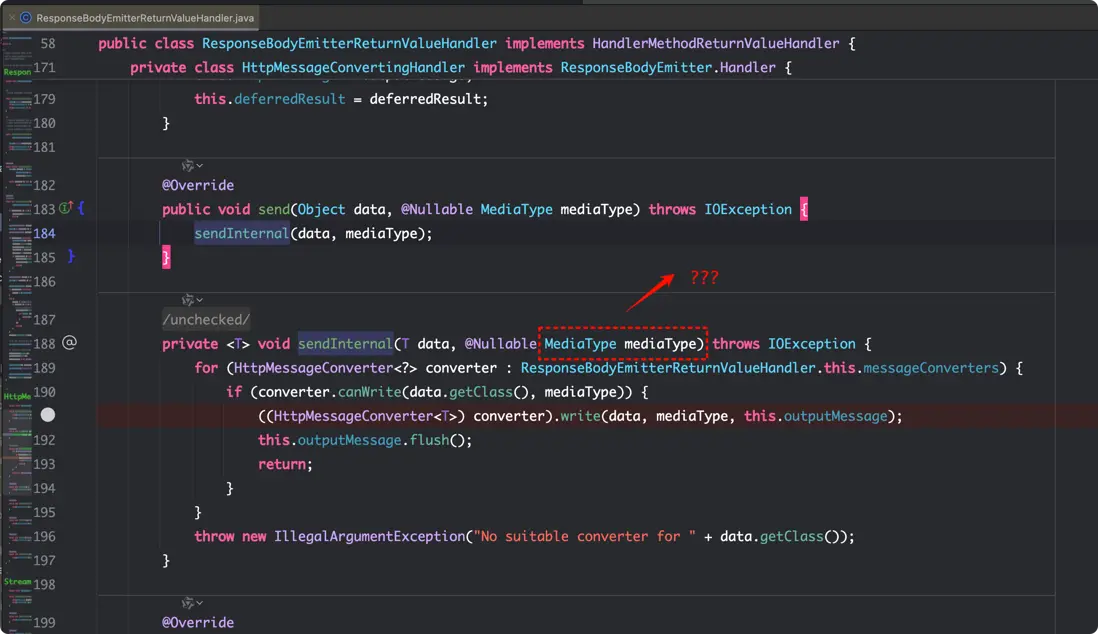This screenshot has width=1098, height=634.
Task: Click HandlerMethodReturnValueHandler in the class declaration
Action: pos(716,43)
